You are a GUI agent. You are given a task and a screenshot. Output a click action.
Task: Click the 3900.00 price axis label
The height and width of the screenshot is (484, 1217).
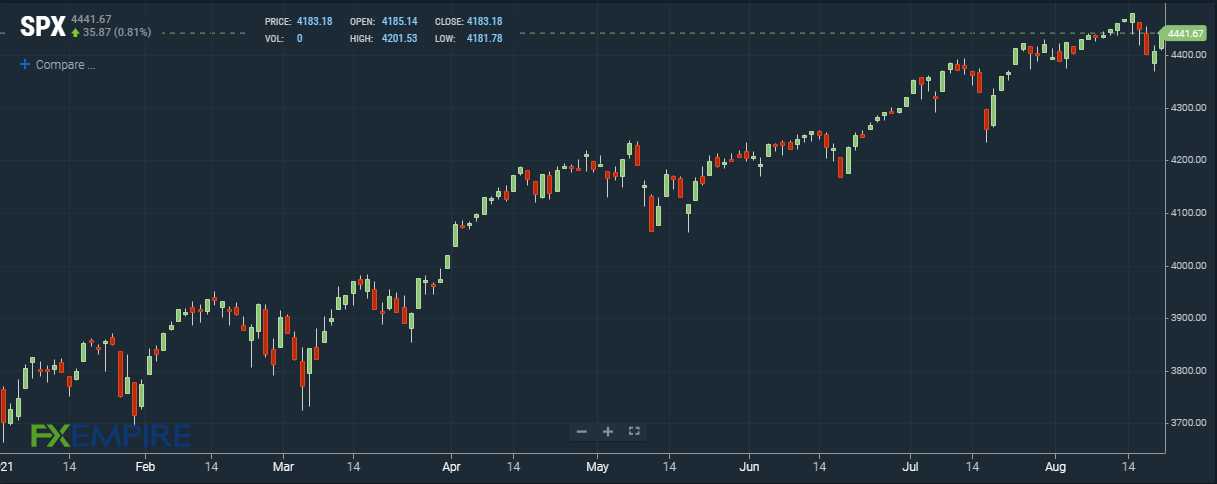(1187, 318)
